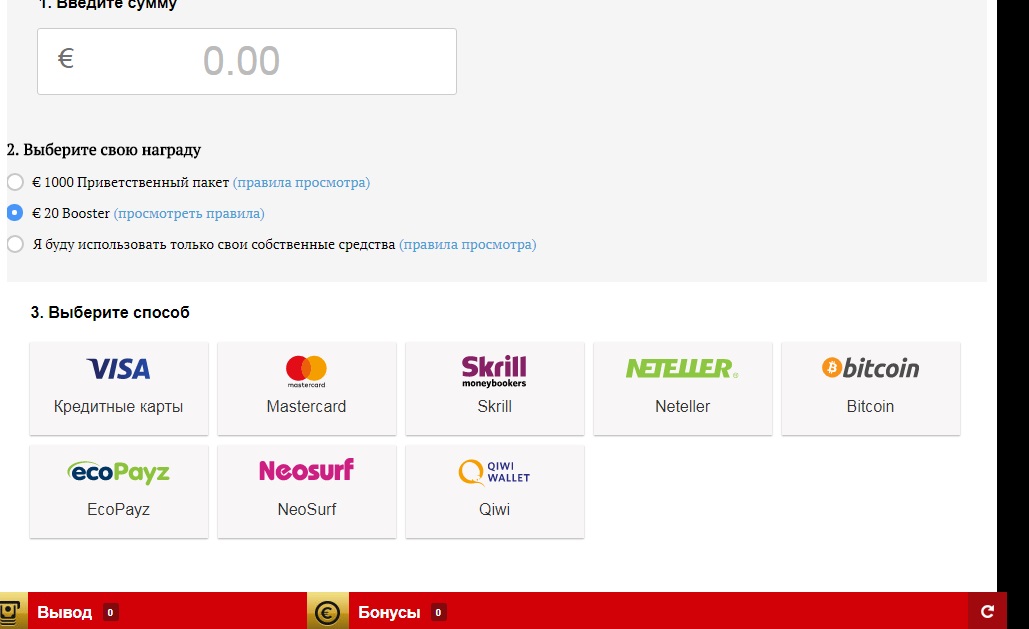1029x629 pixels.
Task: Select Mastercard as the payment method
Action: pyautogui.click(x=306, y=388)
